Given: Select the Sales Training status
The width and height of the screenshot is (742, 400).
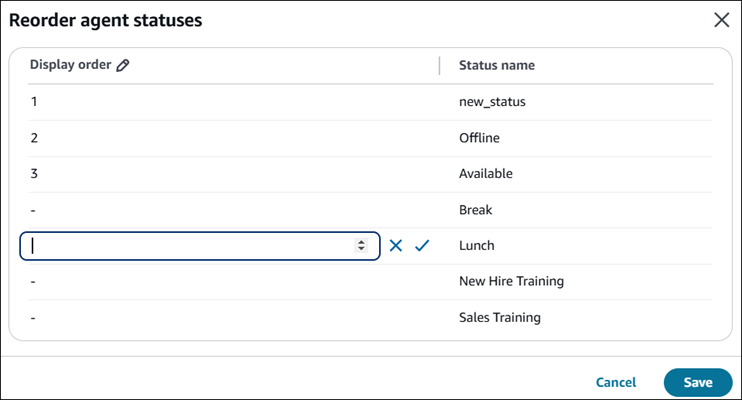Looking at the screenshot, I should [499, 317].
